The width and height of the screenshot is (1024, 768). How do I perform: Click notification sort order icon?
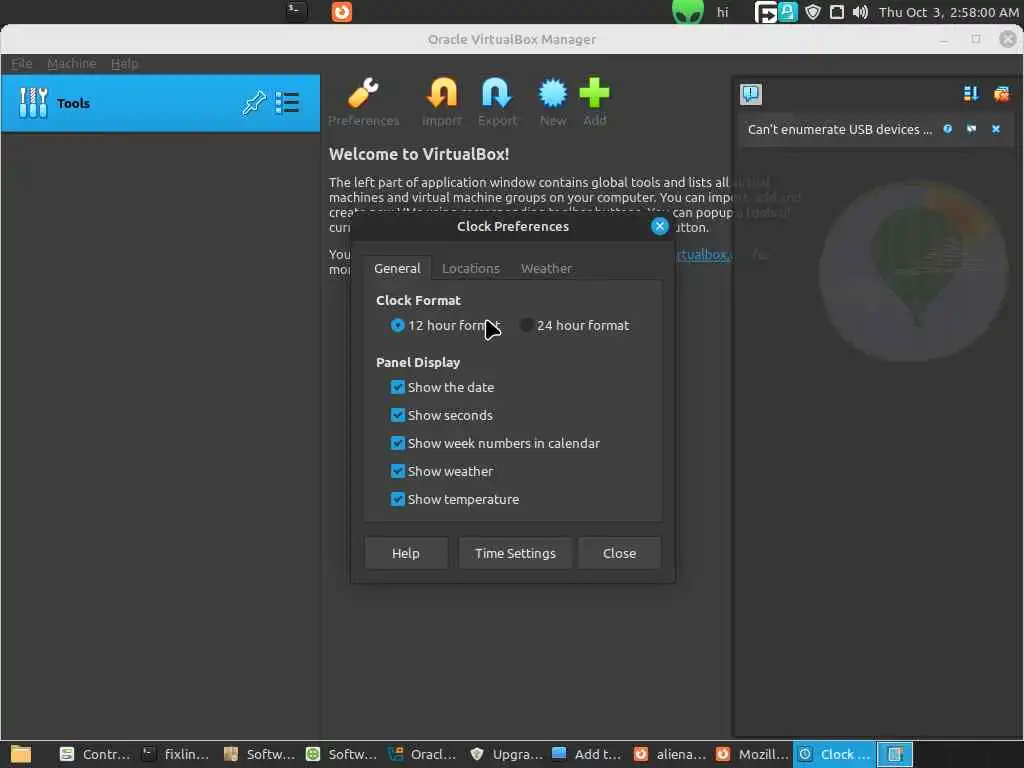tap(970, 94)
